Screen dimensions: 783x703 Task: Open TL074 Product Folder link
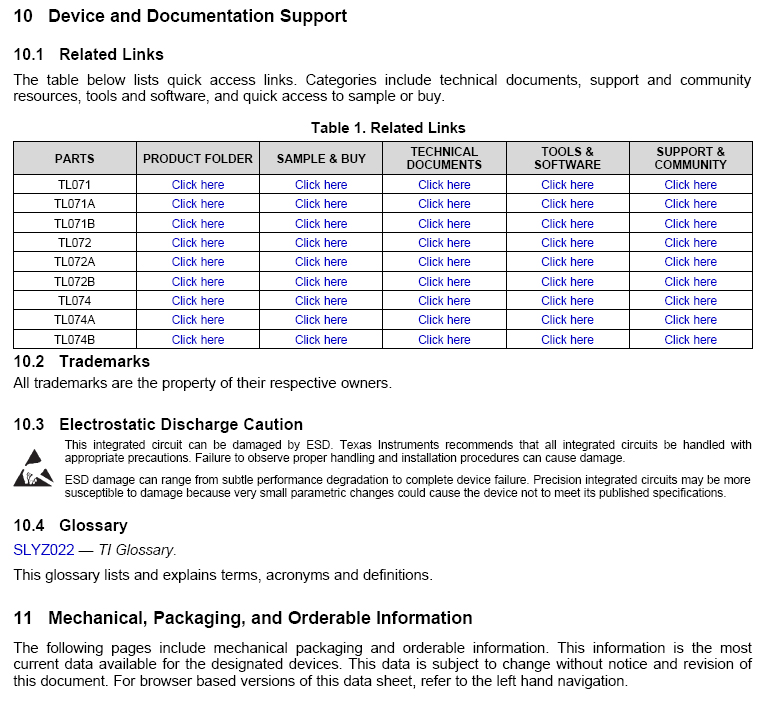[198, 301]
